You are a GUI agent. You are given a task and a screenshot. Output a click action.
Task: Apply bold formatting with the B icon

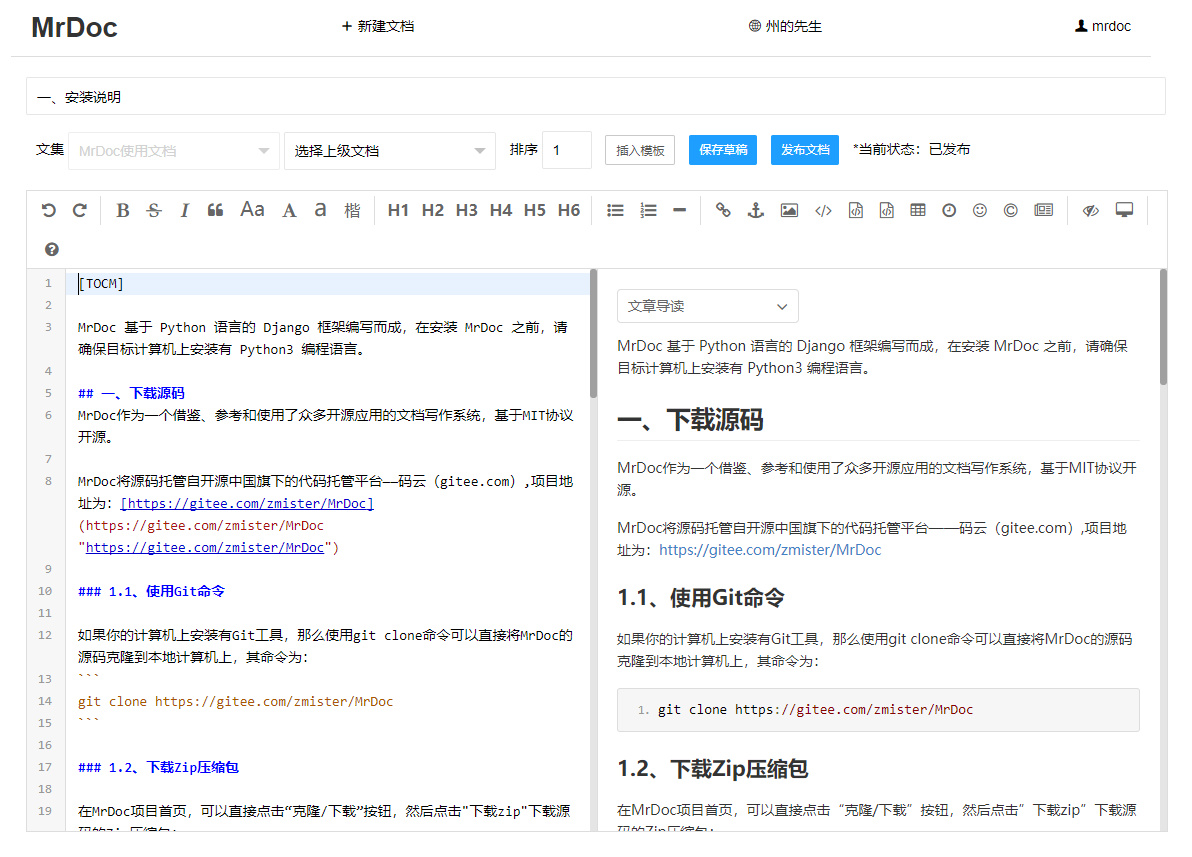123,210
